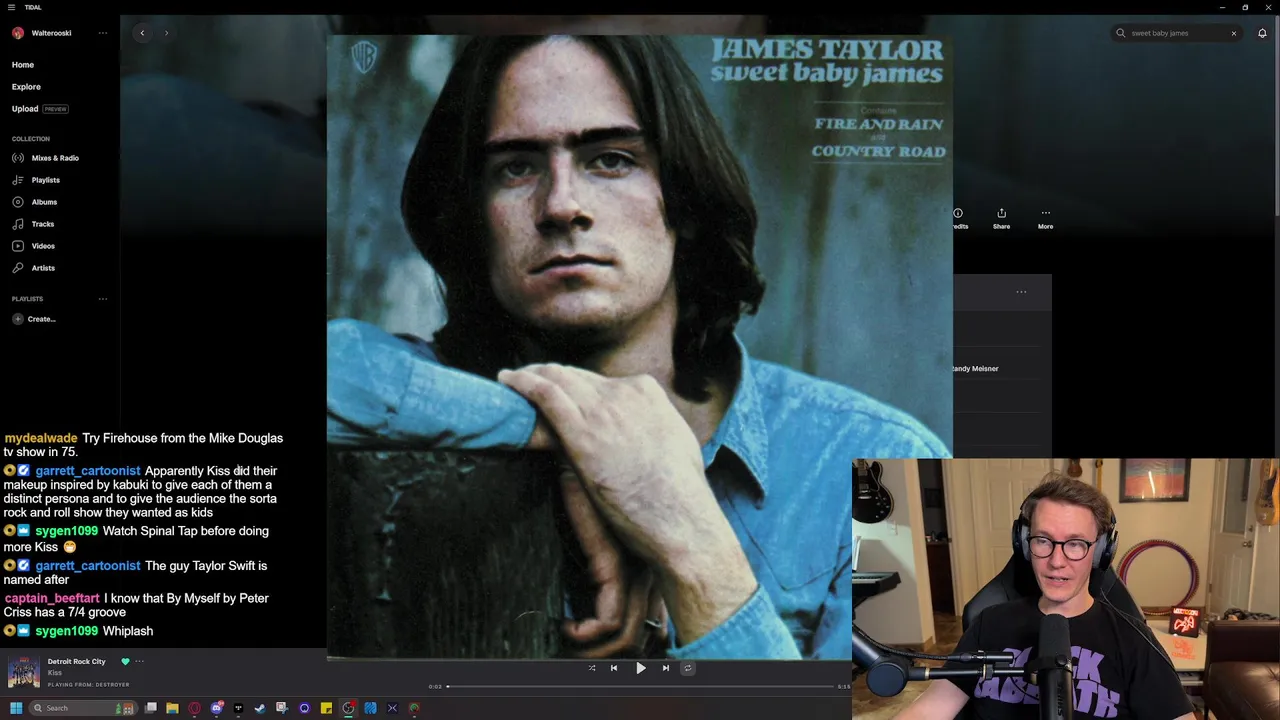Open Sticky Notes from the taskbar
The height and width of the screenshot is (720, 1280).
(326, 708)
